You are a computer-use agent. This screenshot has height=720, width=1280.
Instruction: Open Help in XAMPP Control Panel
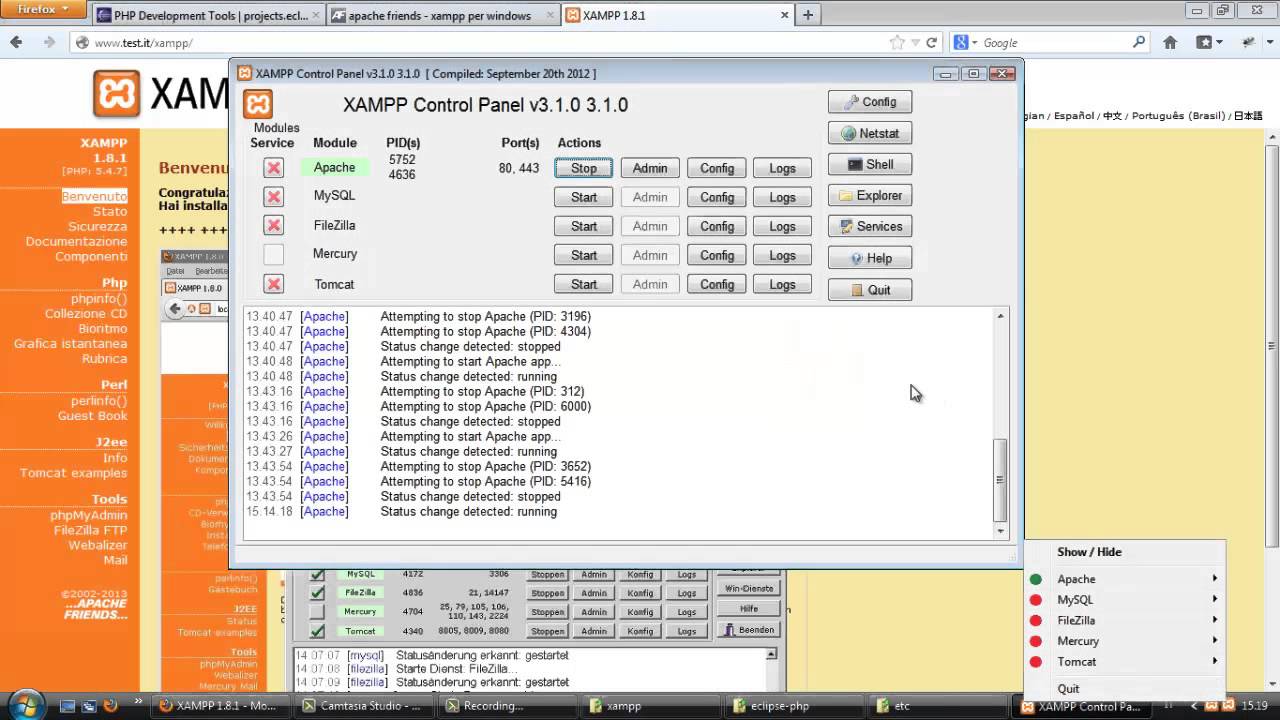(870, 258)
